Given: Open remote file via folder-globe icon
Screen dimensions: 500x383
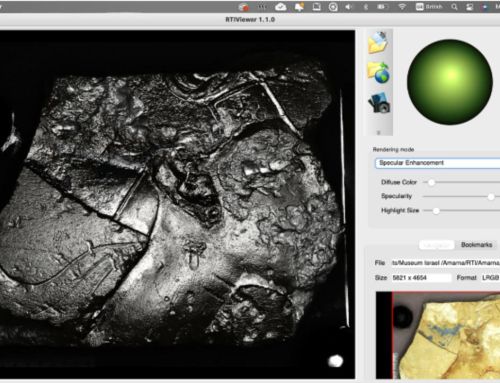Looking at the screenshot, I should (379, 73).
